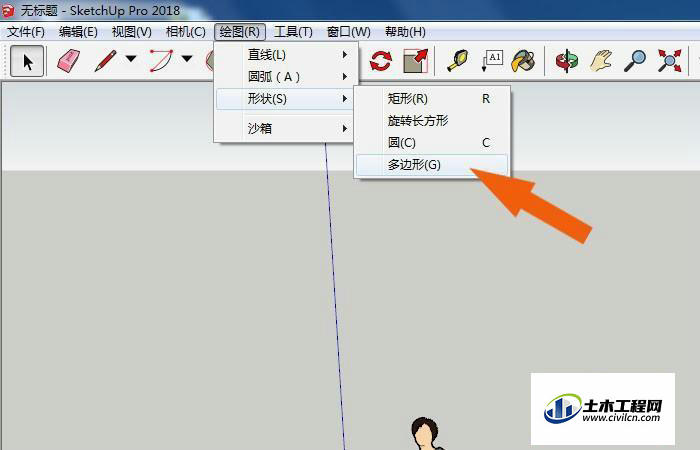Choose the Pencil line tool

point(105,61)
